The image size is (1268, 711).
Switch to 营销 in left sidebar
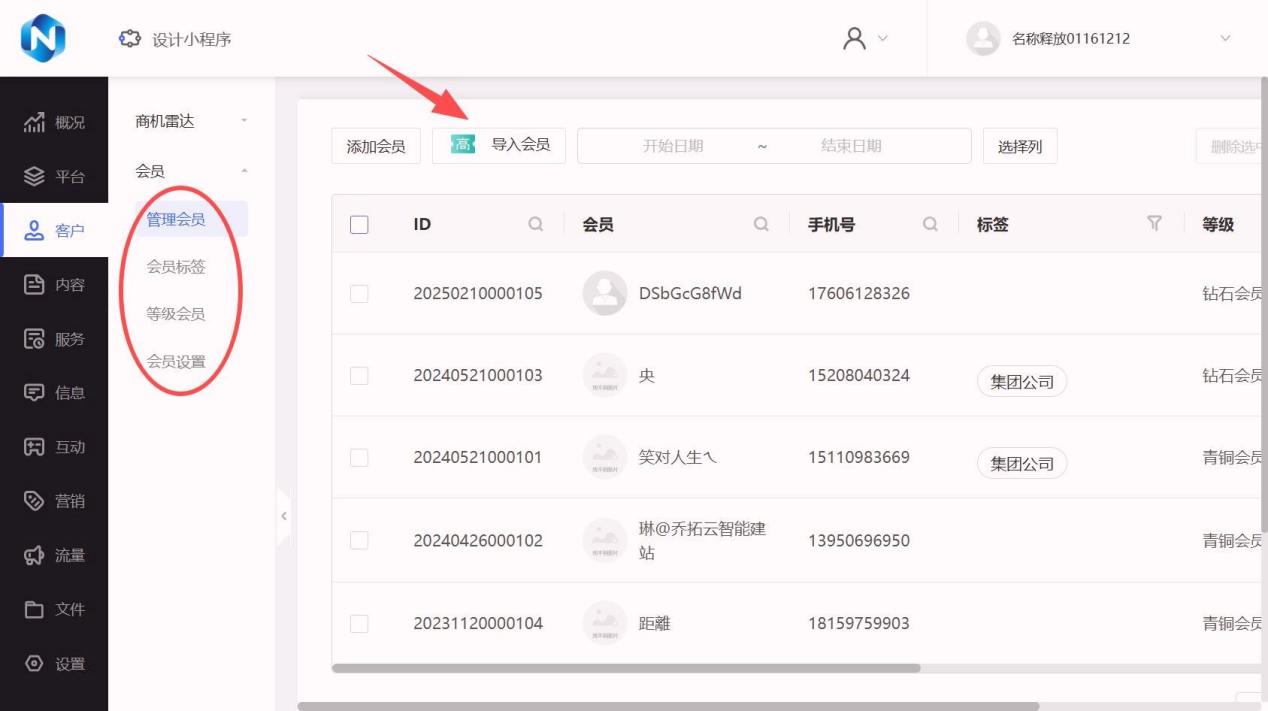click(x=54, y=501)
